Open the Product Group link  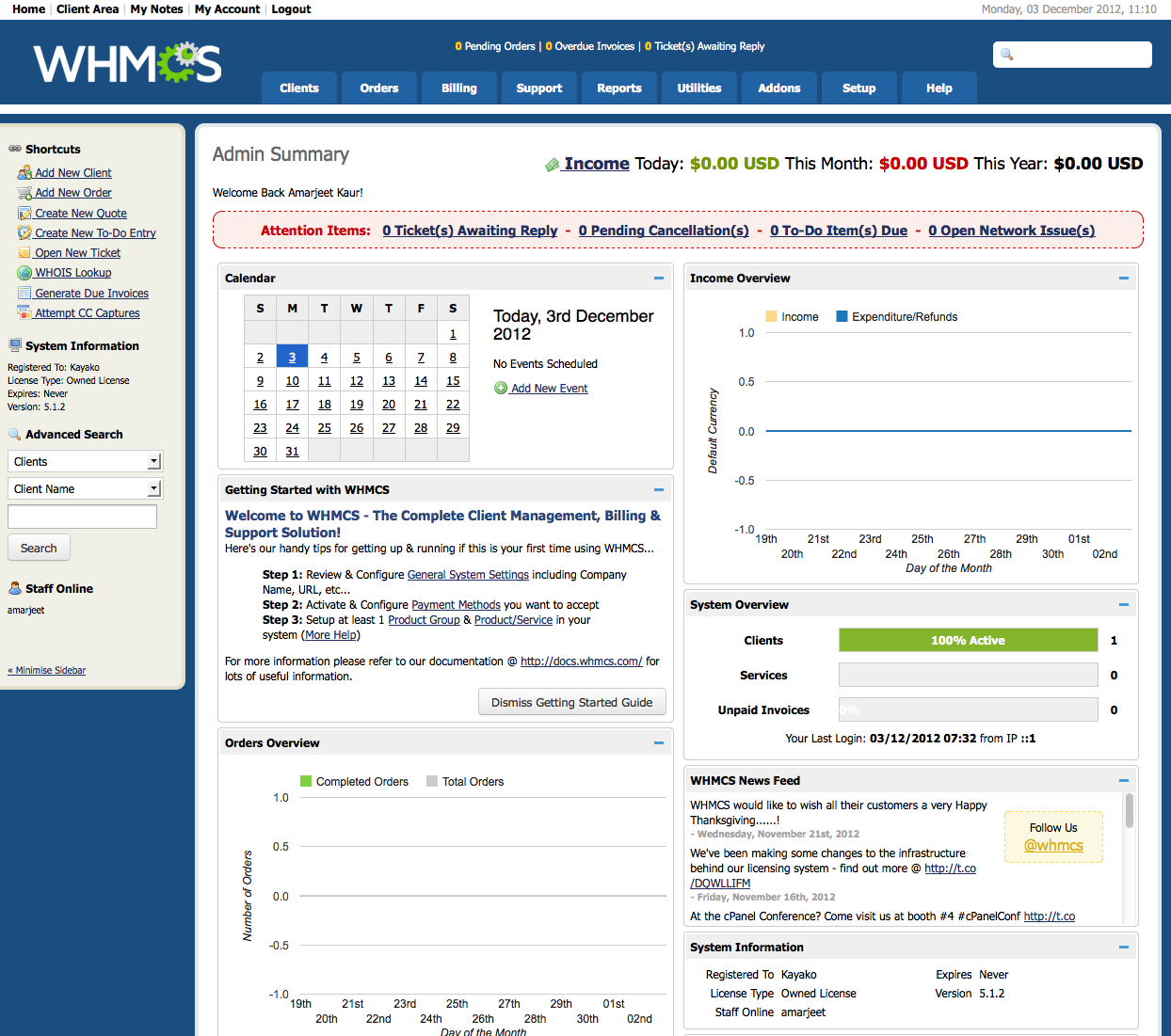pyautogui.click(x=424, y=620)
